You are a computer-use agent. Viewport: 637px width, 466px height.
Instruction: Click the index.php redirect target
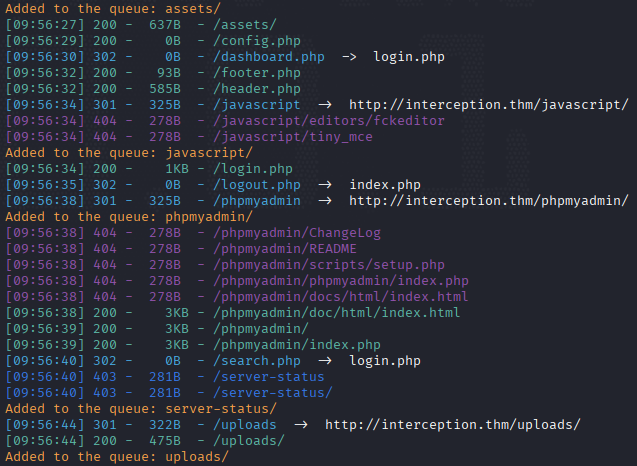(x=385, y=185)
